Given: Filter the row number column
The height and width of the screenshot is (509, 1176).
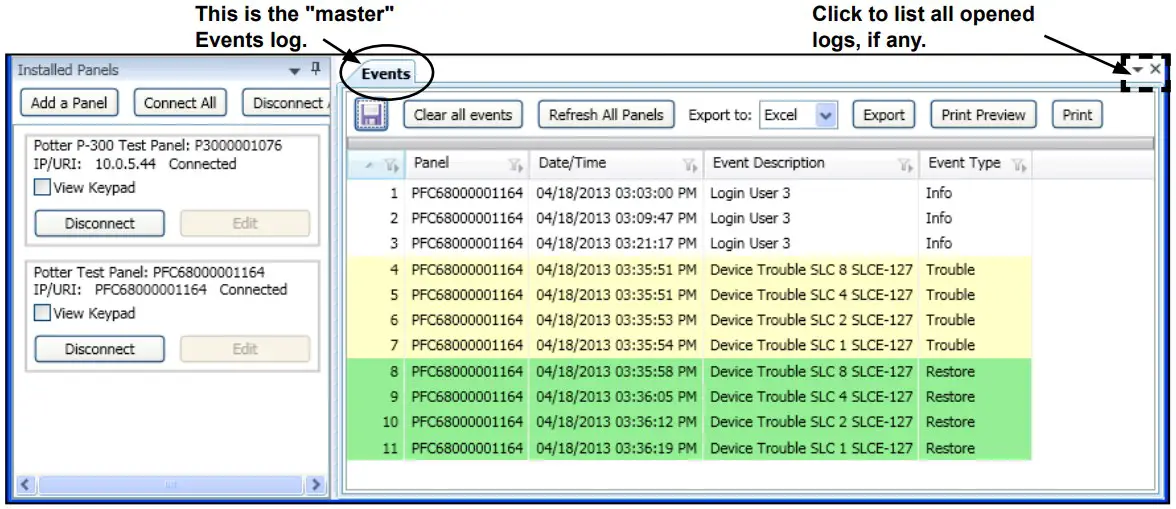Looking at the screenshot, I should (390, 164).
